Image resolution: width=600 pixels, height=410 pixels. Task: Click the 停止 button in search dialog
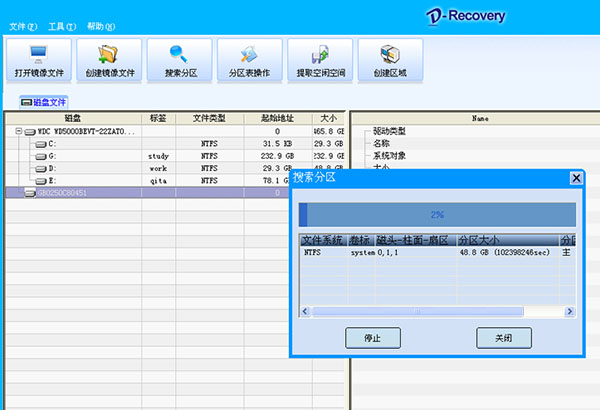(x=373, y=338)
